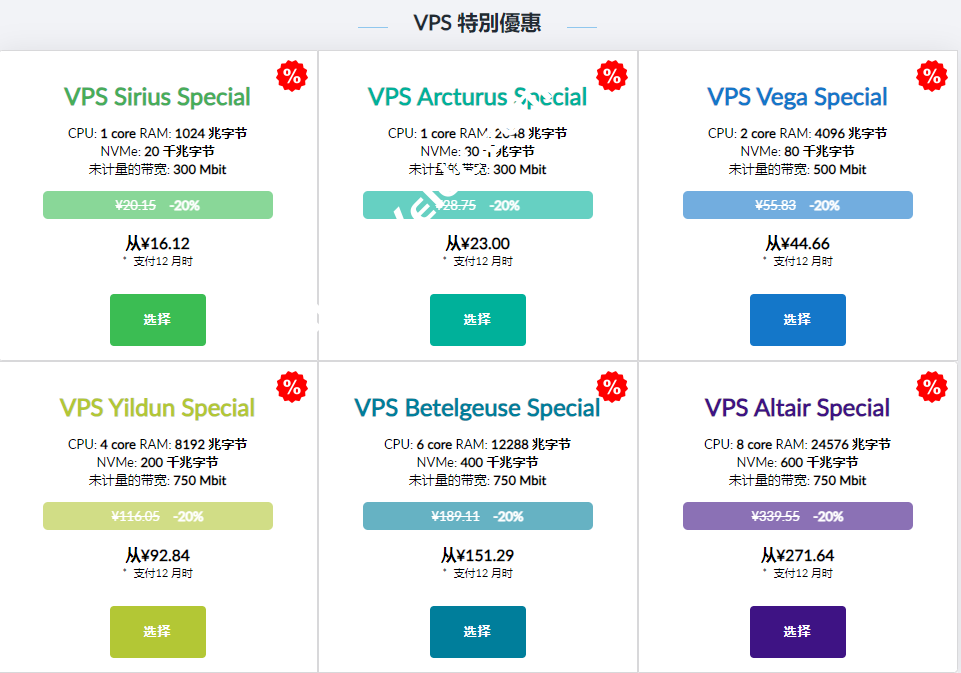Select the VPS Yildun Special plan

coord(157,632)
